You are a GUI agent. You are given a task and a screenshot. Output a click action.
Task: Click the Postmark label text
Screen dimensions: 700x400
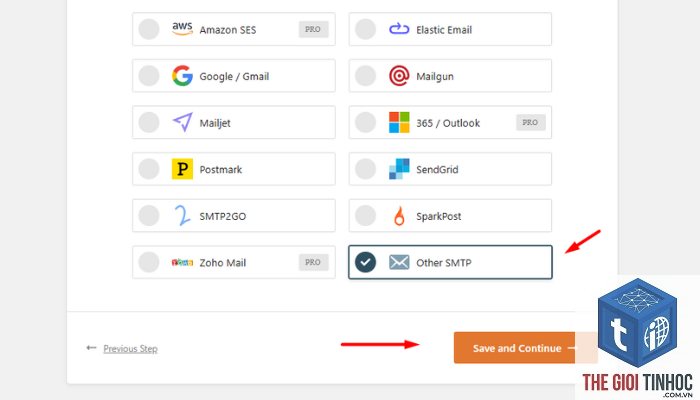click(221, 170)
